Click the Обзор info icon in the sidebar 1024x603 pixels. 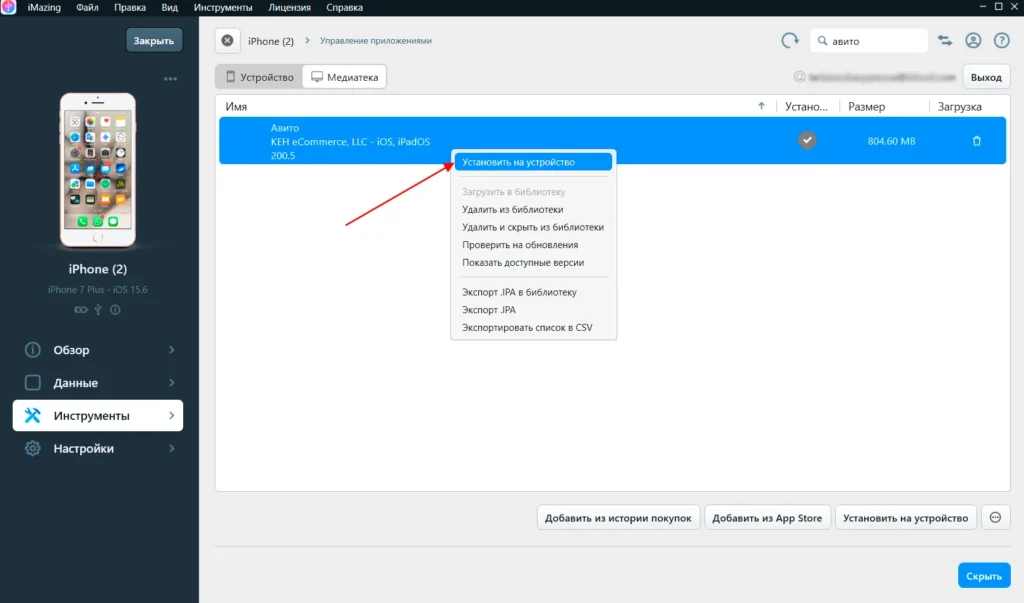33,350
